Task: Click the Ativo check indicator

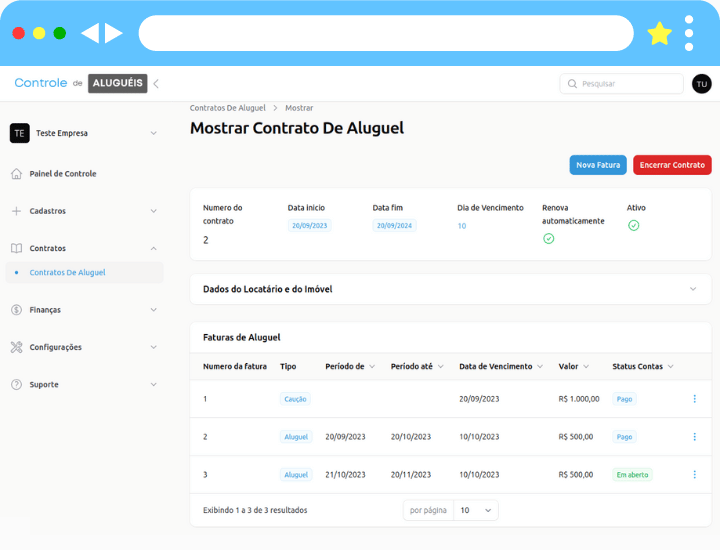Action: (633, 226)
